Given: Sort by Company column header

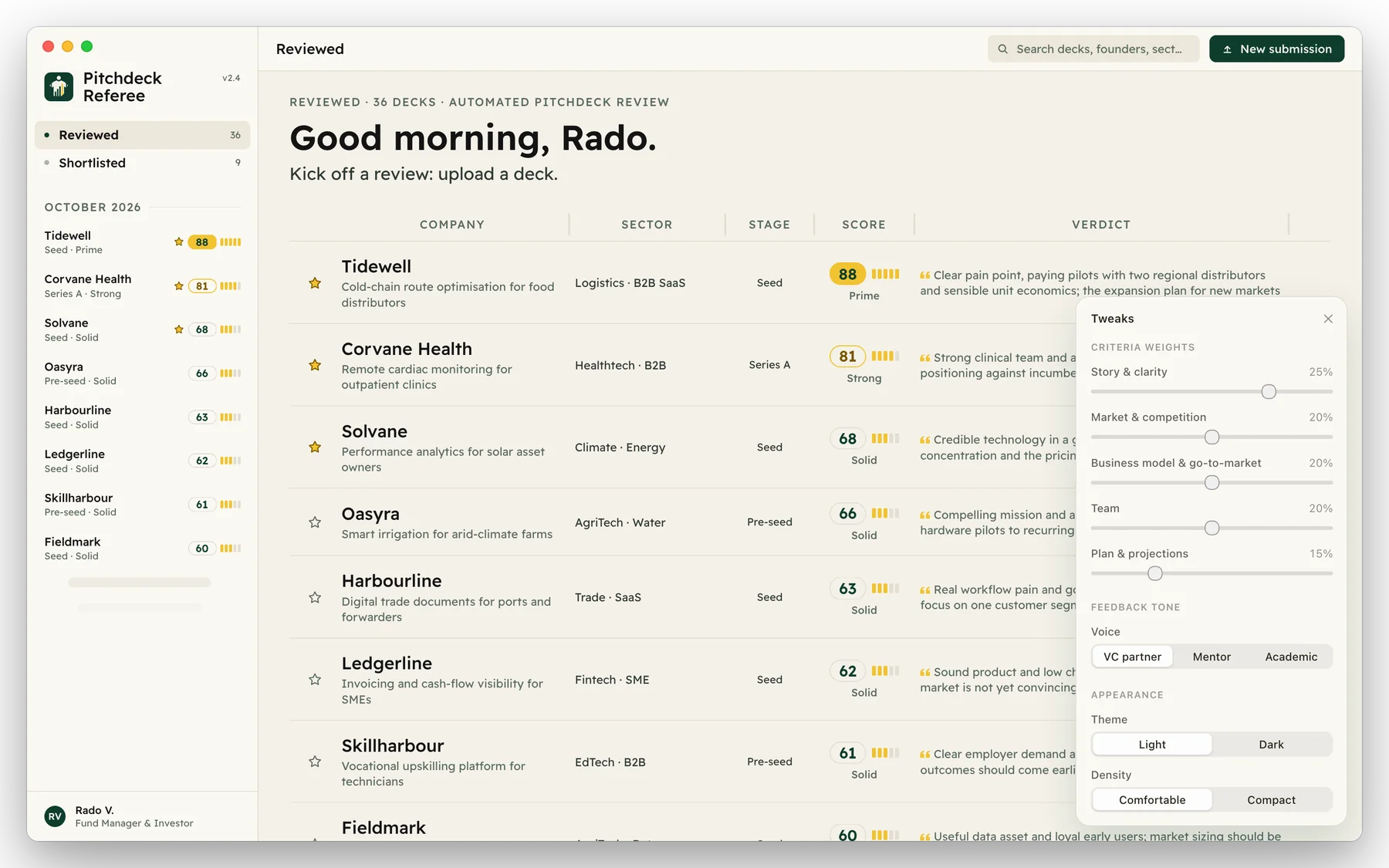Looking at the screenshot, I should (452, 225).
